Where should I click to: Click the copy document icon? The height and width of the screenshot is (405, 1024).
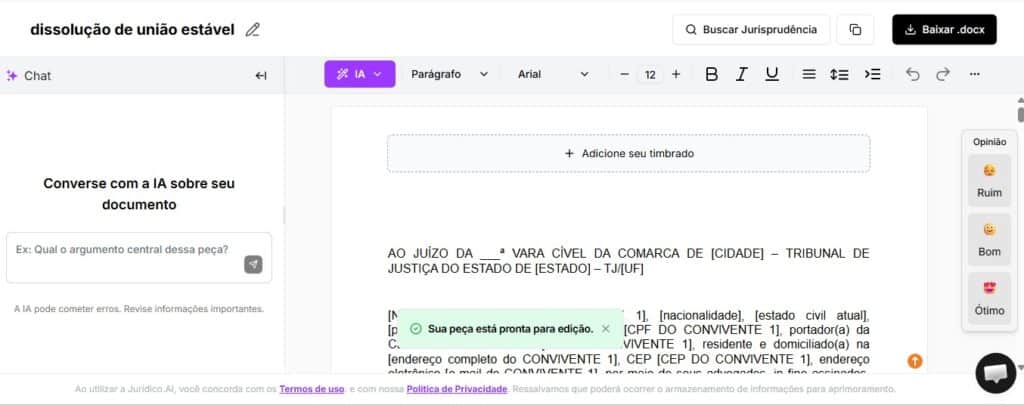point(855,30)
